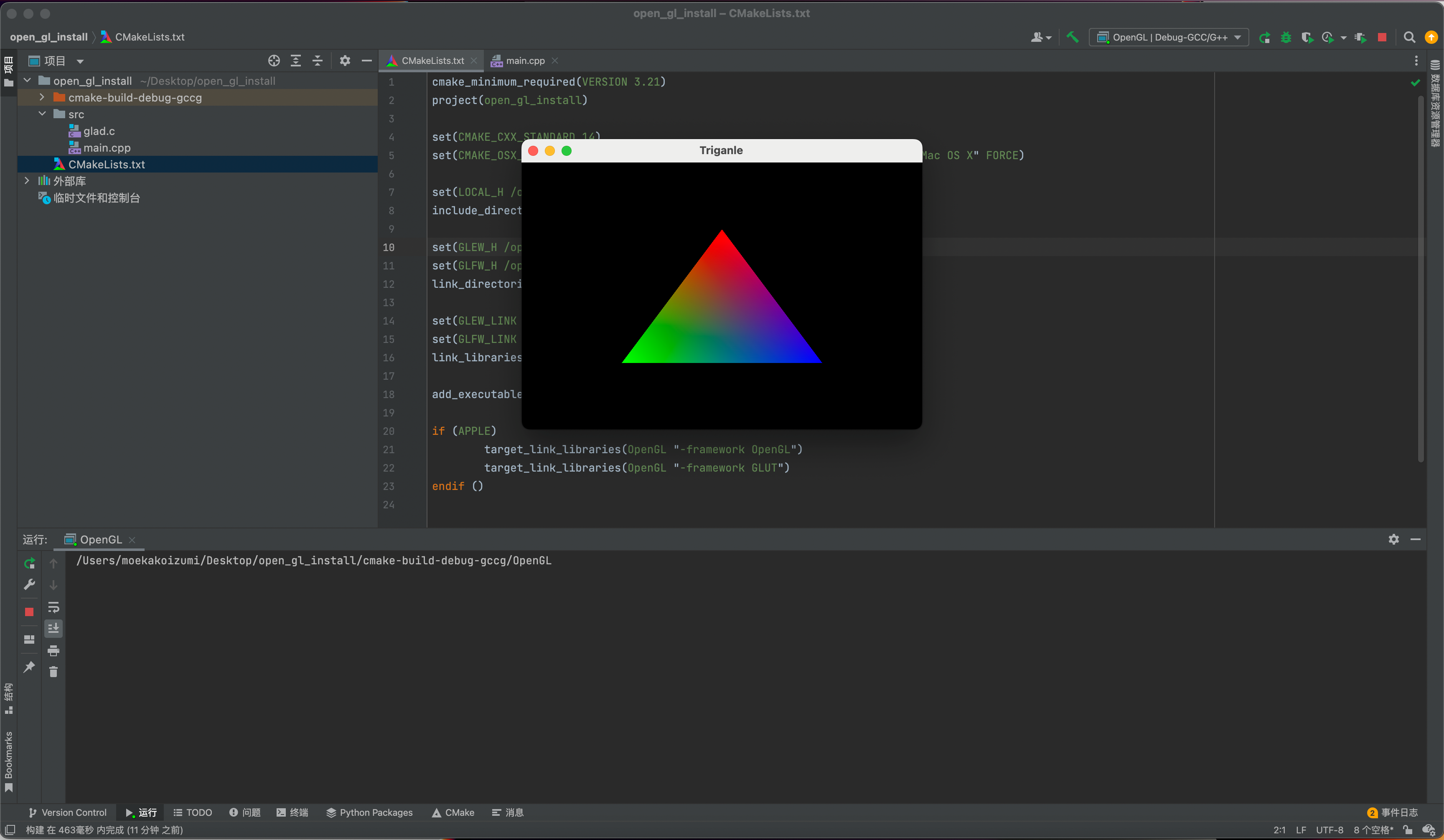Image resolution: width=1444 pixels, height=840 pixels.
Task: Collapse the src folder in the project tree
Action: coord(41,114)
